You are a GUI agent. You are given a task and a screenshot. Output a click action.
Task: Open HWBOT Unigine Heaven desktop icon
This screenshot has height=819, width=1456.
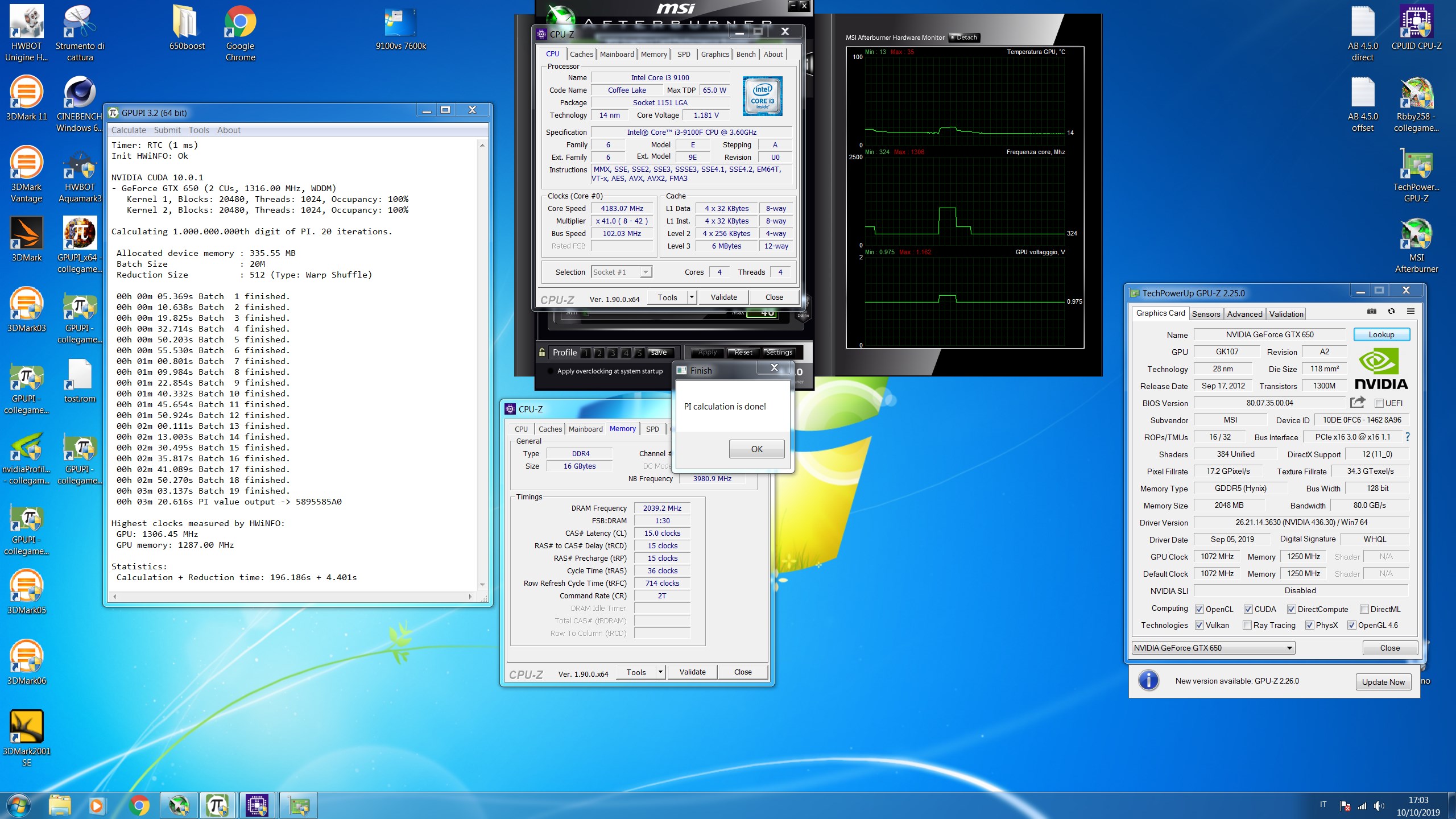pyautogui.click(x=26, y=33)
